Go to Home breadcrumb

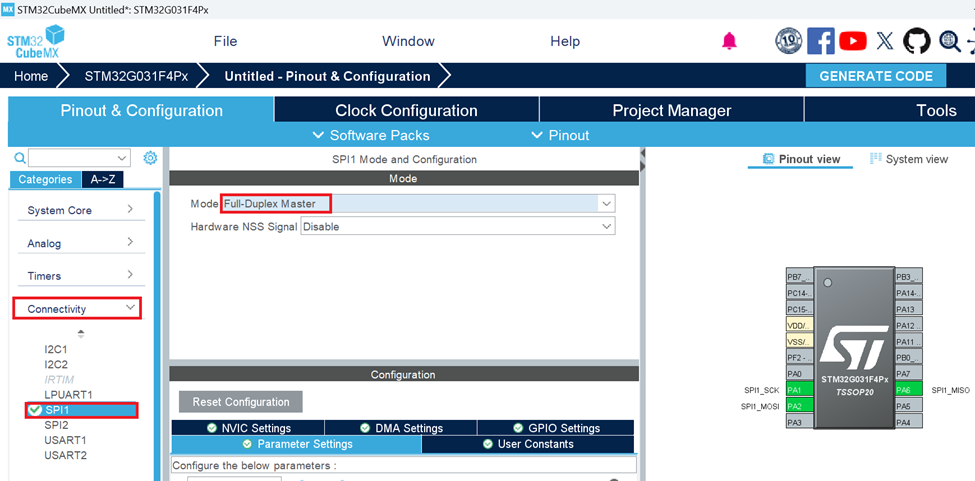click(31, 76)
